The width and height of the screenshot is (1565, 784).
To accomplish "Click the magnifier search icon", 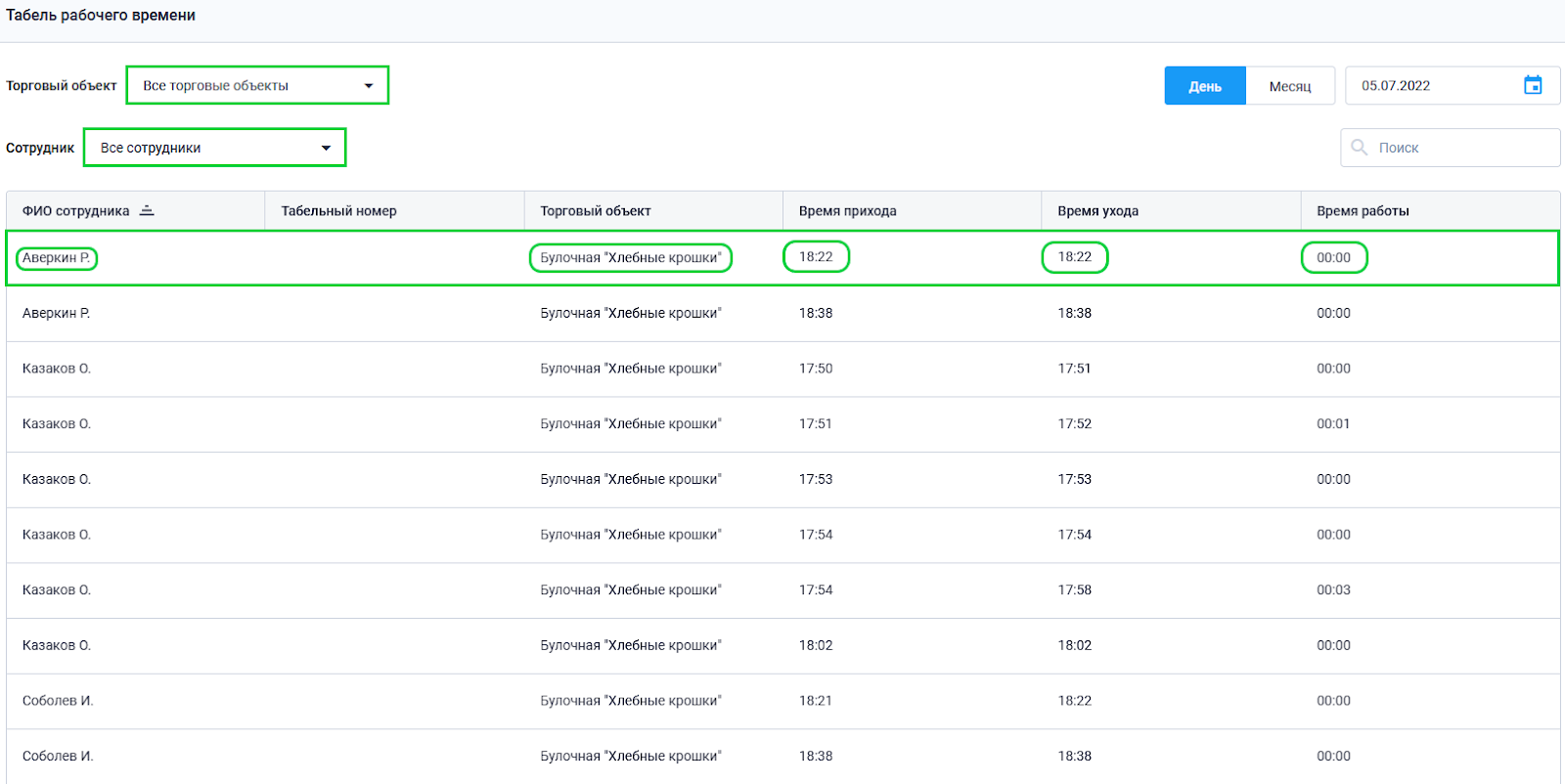I will coord(1359,148).
